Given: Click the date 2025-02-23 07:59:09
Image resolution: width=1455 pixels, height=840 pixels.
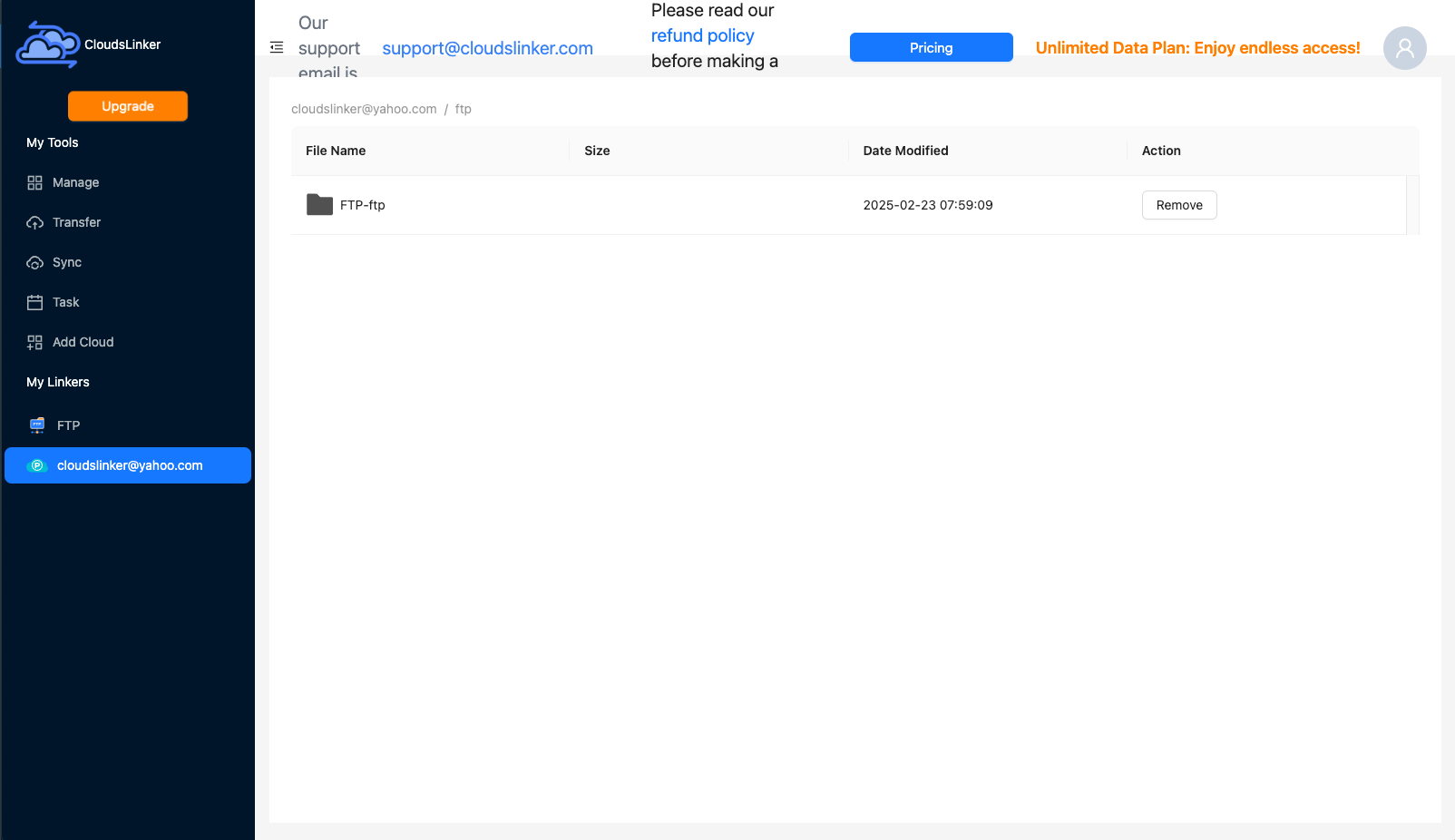Looking at the screenshot, I should pos(928,205).
